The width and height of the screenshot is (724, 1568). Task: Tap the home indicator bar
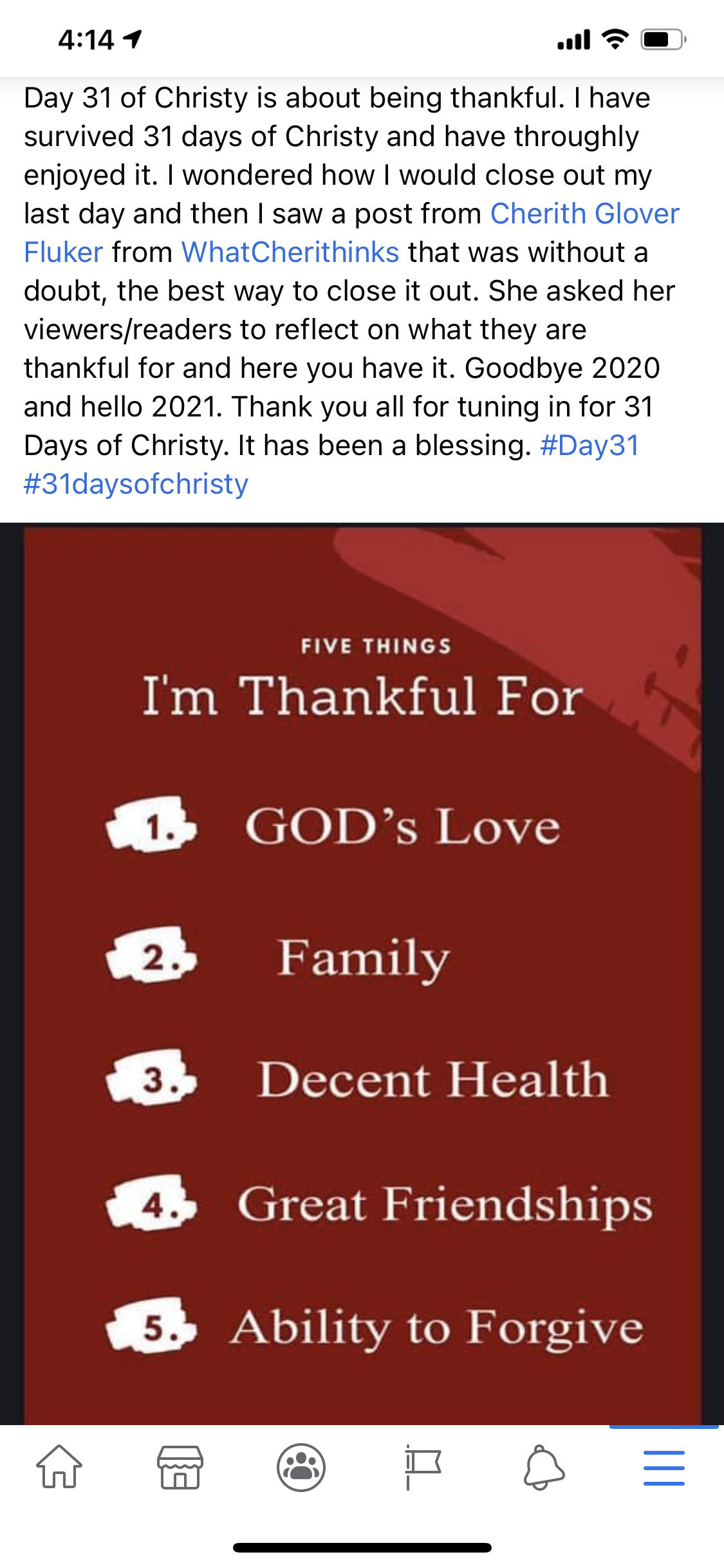(362, 1547)
